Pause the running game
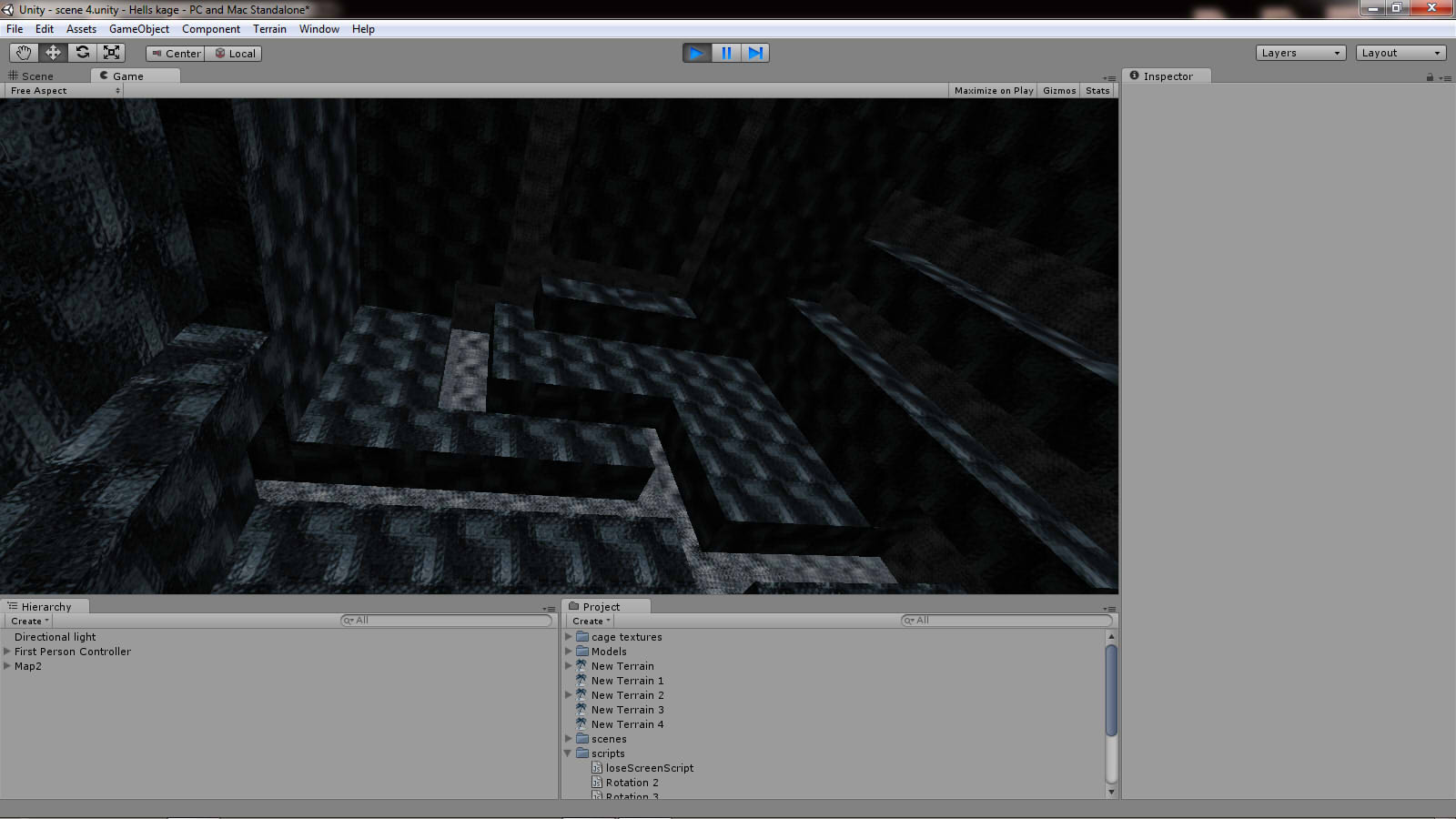The image size is (1456, 819). click(726, 53)
